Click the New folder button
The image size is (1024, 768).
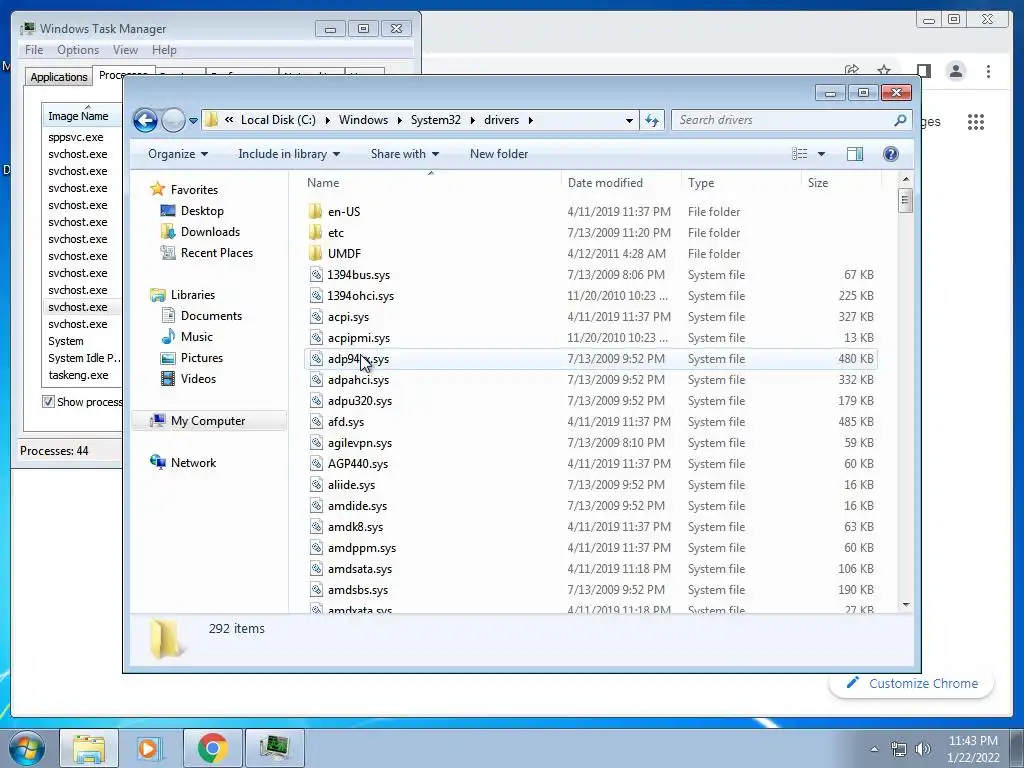(499, 154)
